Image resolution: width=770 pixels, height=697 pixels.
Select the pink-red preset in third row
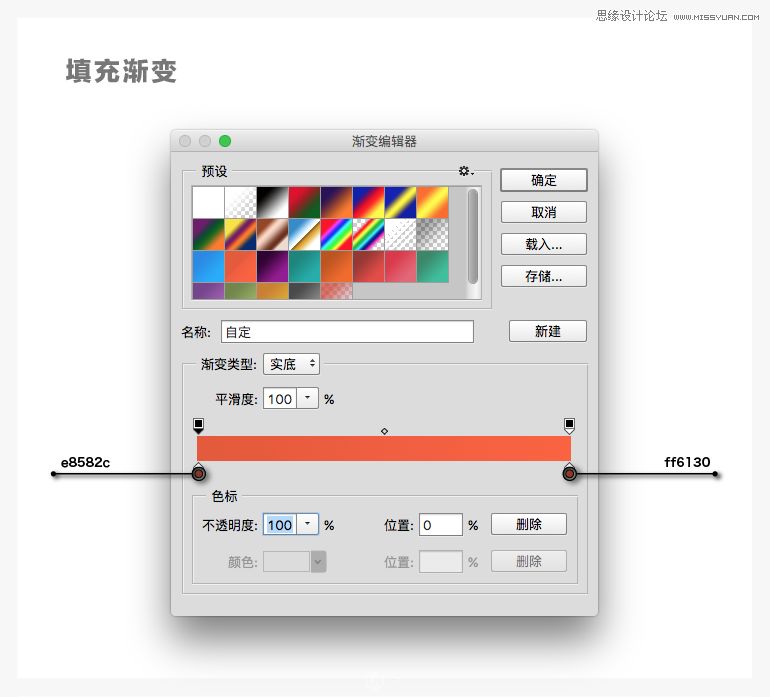400,266
